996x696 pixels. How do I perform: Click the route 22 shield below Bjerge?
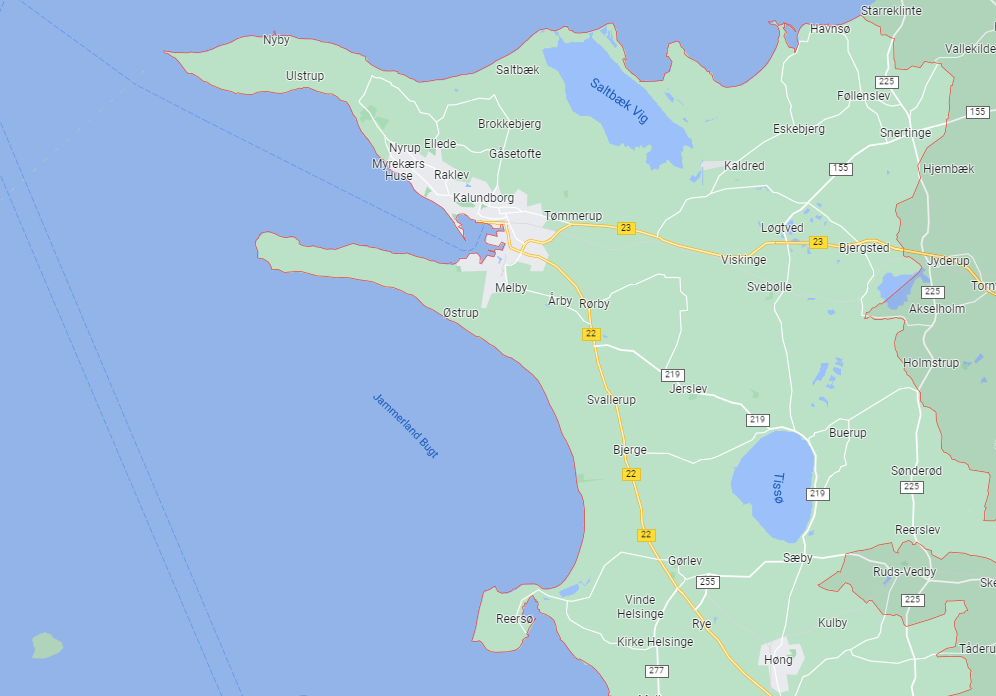631,474
